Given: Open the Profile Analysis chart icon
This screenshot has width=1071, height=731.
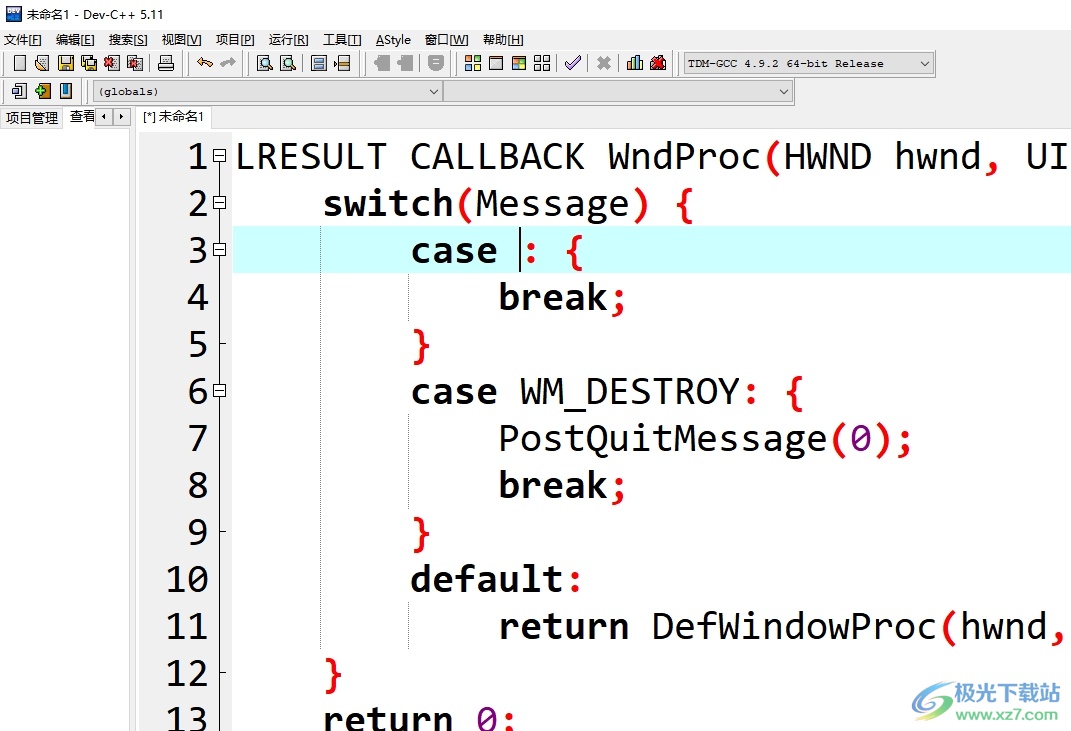Looking at the screenshot, I should tap(635, 64).
